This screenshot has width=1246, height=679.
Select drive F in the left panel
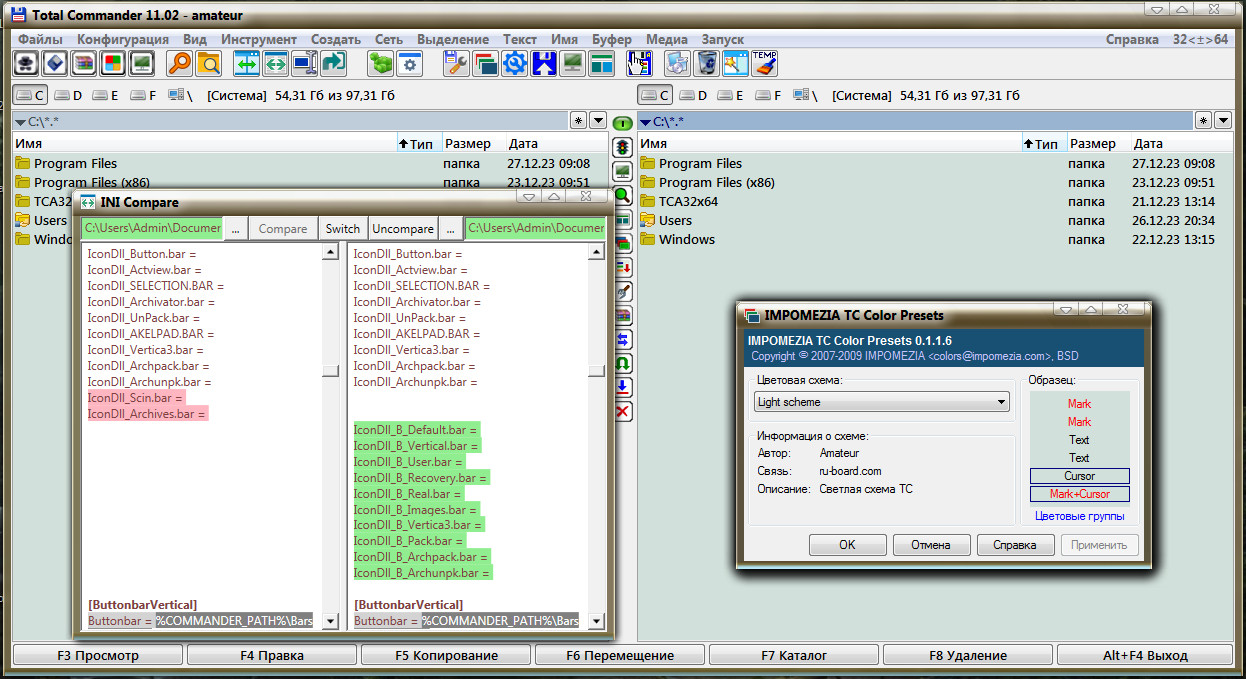tap(143, 95)
